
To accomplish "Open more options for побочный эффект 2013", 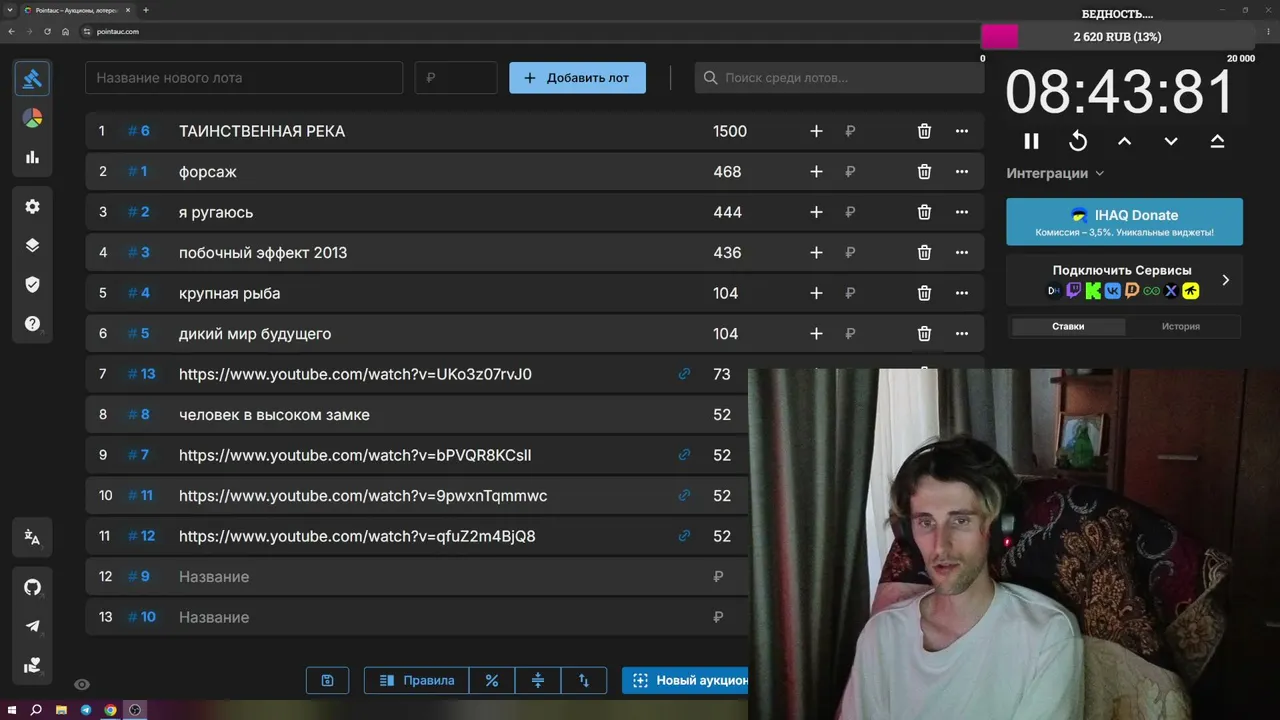I will 962,253.
